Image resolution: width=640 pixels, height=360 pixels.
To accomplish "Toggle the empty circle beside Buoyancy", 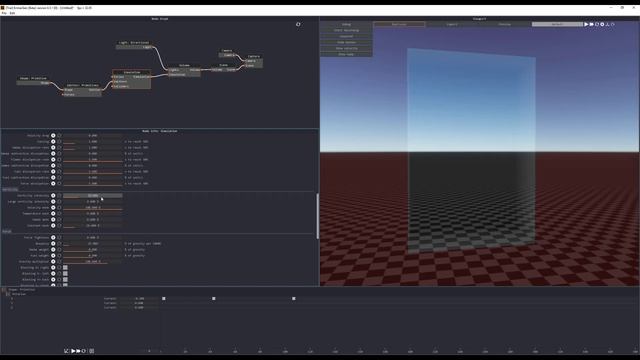I will click(x=59, y=244).
